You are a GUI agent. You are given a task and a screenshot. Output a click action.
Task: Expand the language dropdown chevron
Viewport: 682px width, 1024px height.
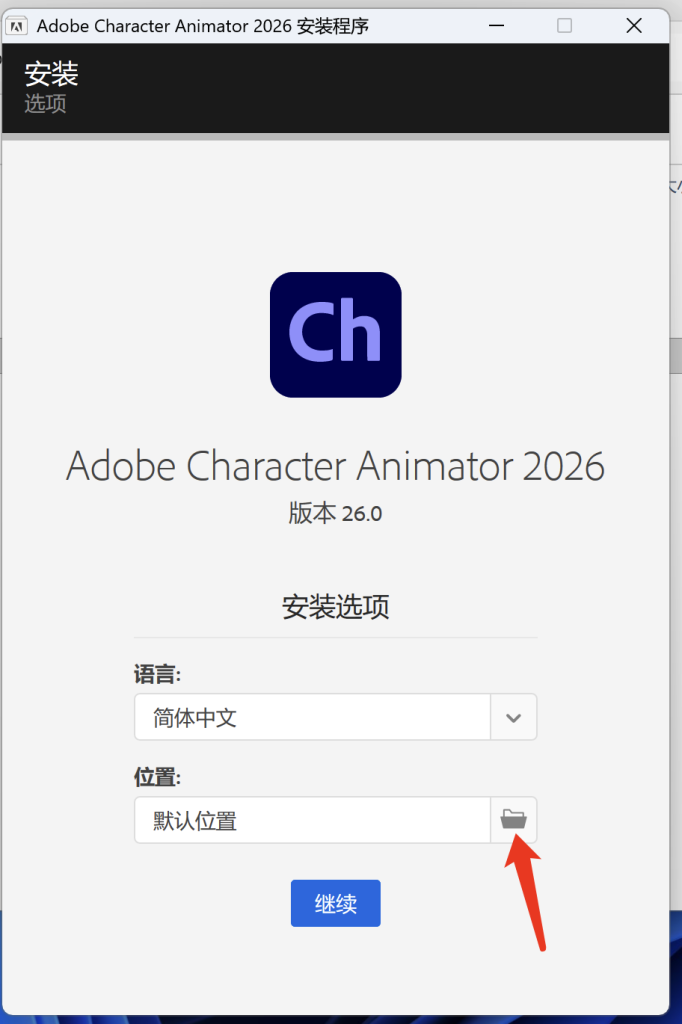513,717
